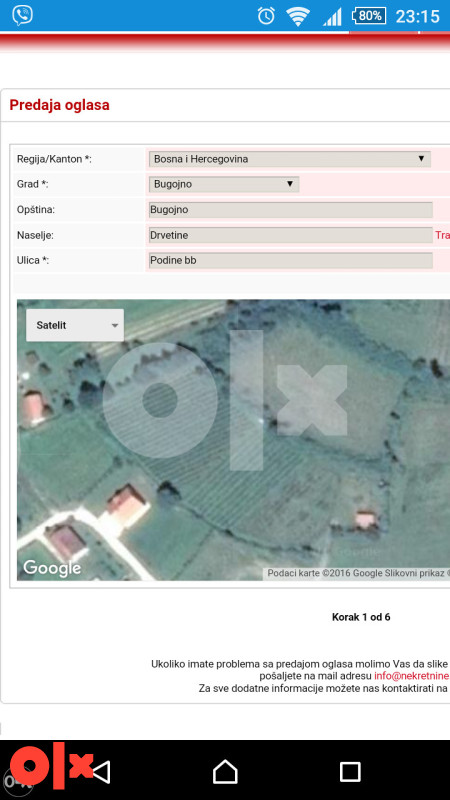
Task: Tap the Android back triangle button
Action: click(101, 771)
